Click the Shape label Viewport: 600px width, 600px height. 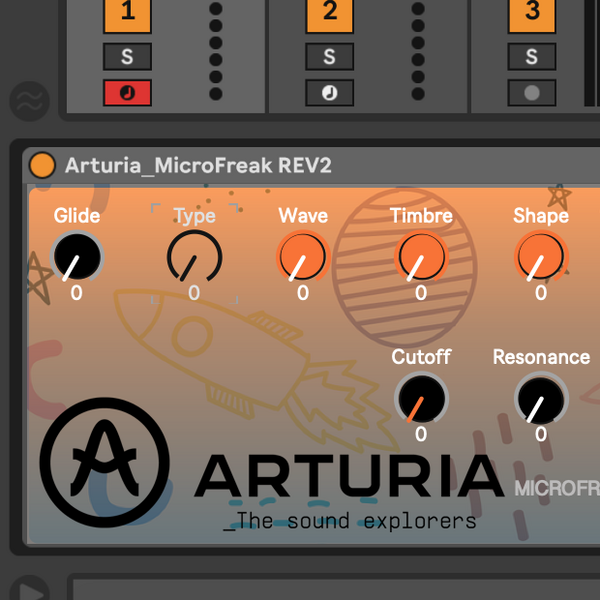point(541,216)
